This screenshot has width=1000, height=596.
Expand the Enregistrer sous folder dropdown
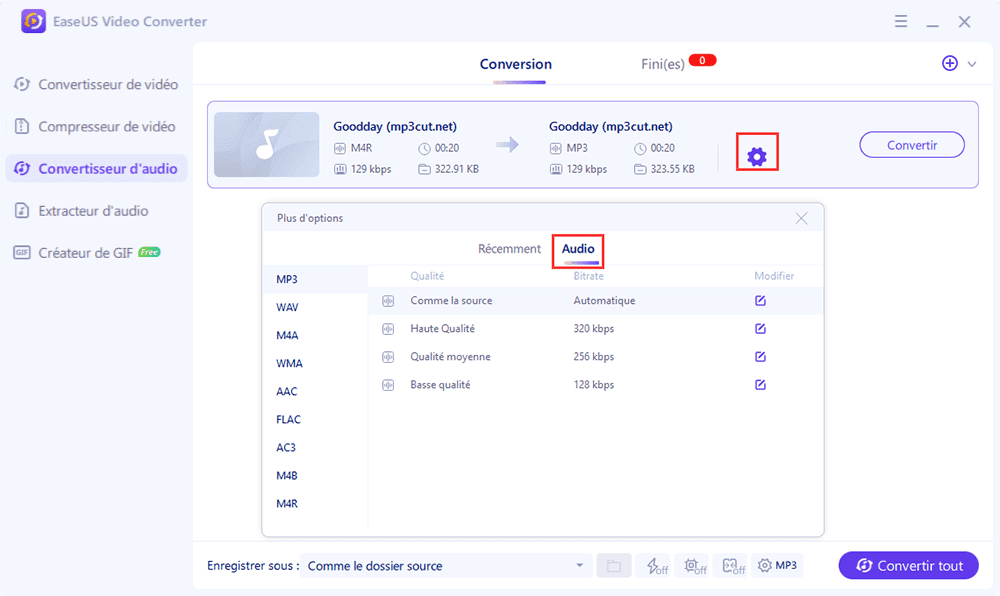point(579,566)
